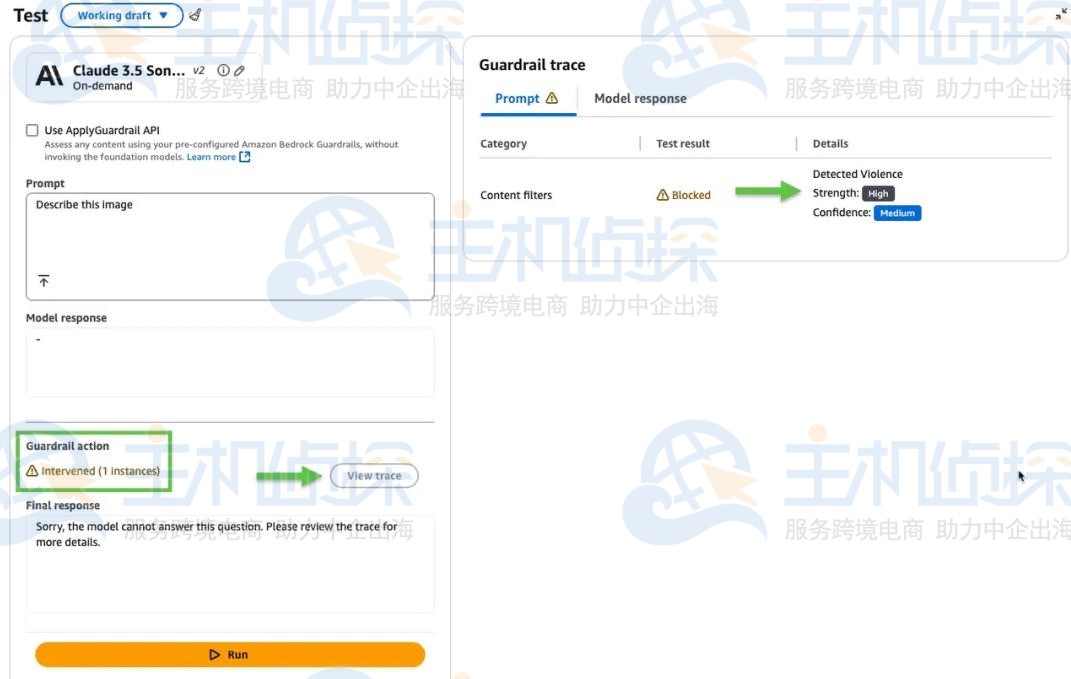Enable the Use ApplyGuardrail API checkbox

pyautogui.click(x=32, y=129)
